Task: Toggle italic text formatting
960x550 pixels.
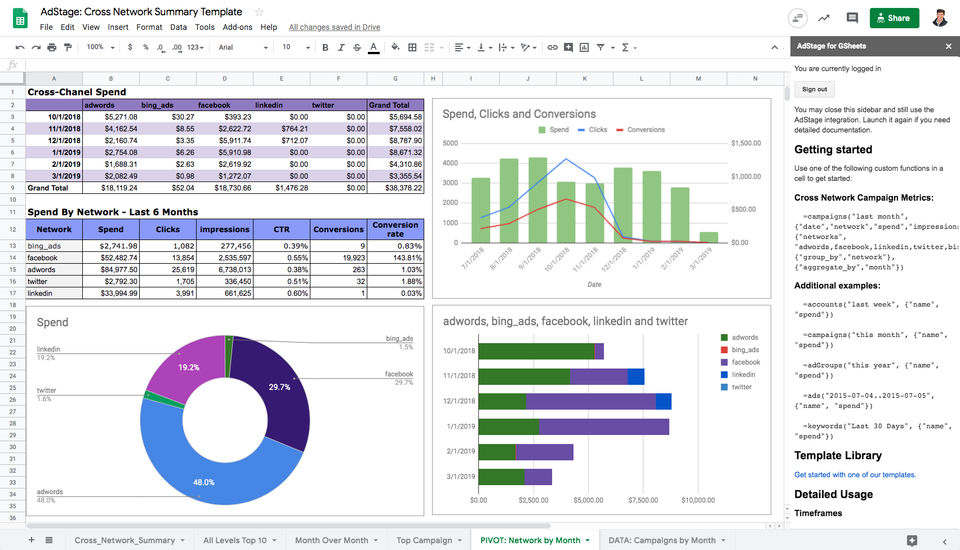Action: click(x=341, y=47)
